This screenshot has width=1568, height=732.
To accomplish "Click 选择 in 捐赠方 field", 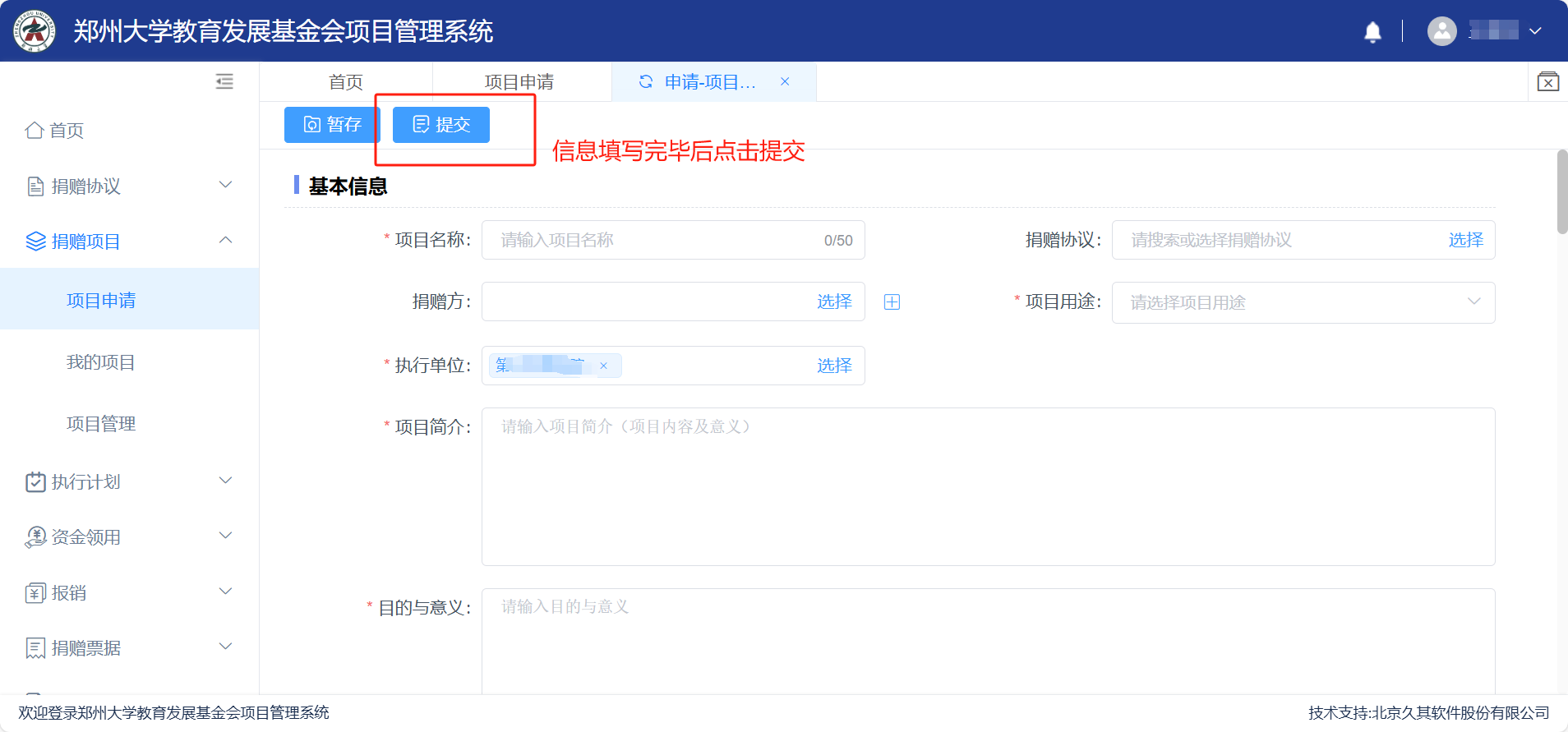I will point(834,302).
